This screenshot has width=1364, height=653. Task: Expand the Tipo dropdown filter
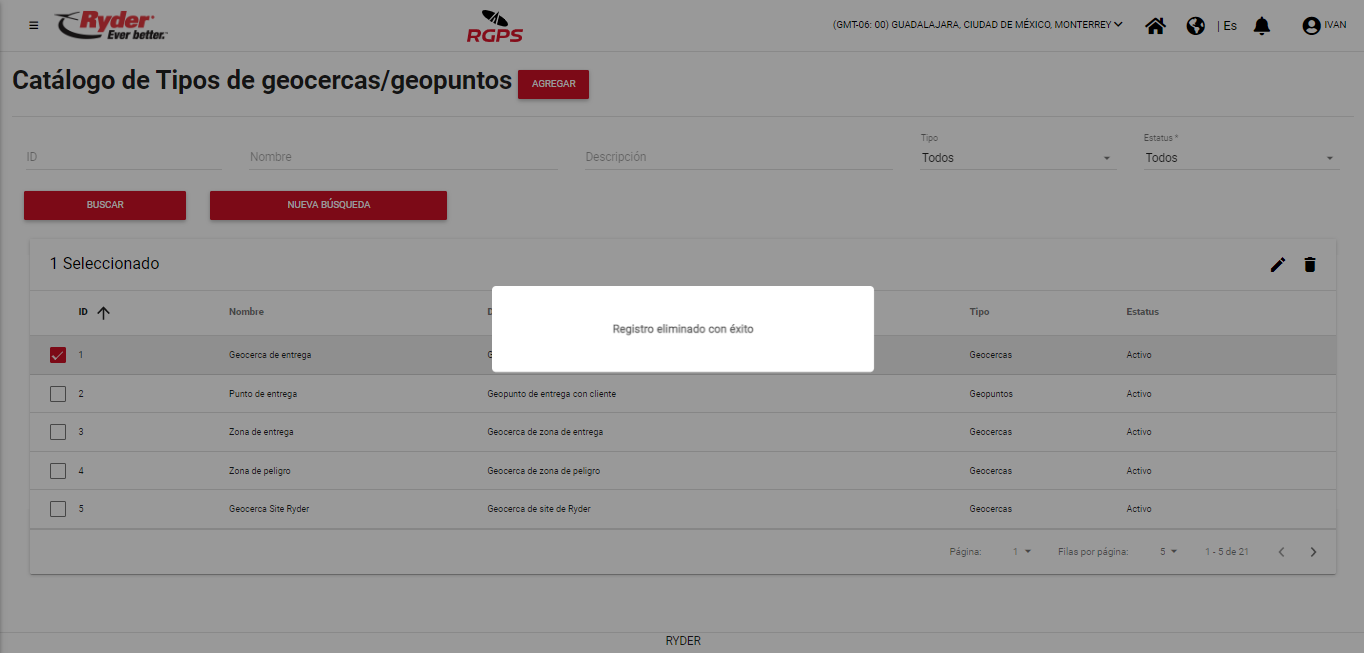(x=1017, y=158)
